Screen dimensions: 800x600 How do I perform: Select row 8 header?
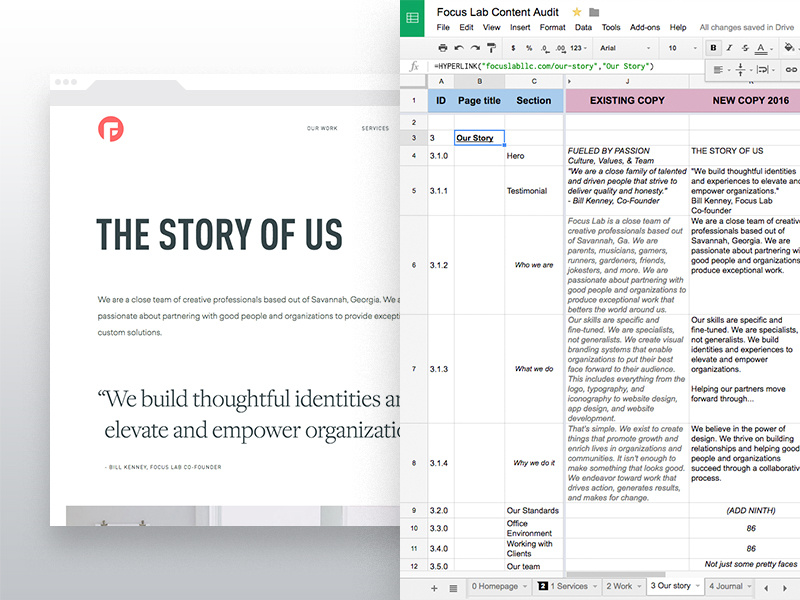(414, 463)
